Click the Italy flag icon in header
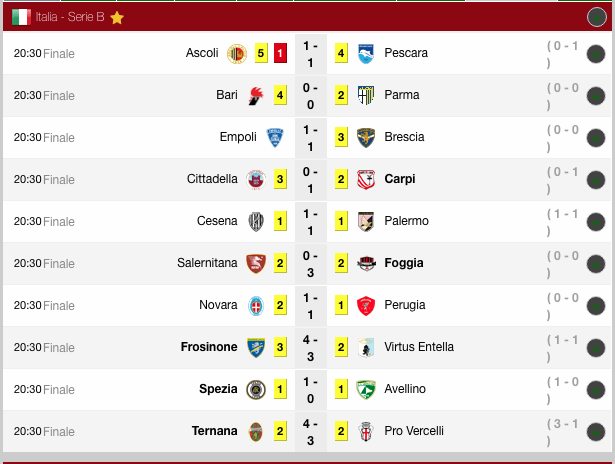Image resolution: width=615 pixels, height=464 pixels. tap(21, 17)
